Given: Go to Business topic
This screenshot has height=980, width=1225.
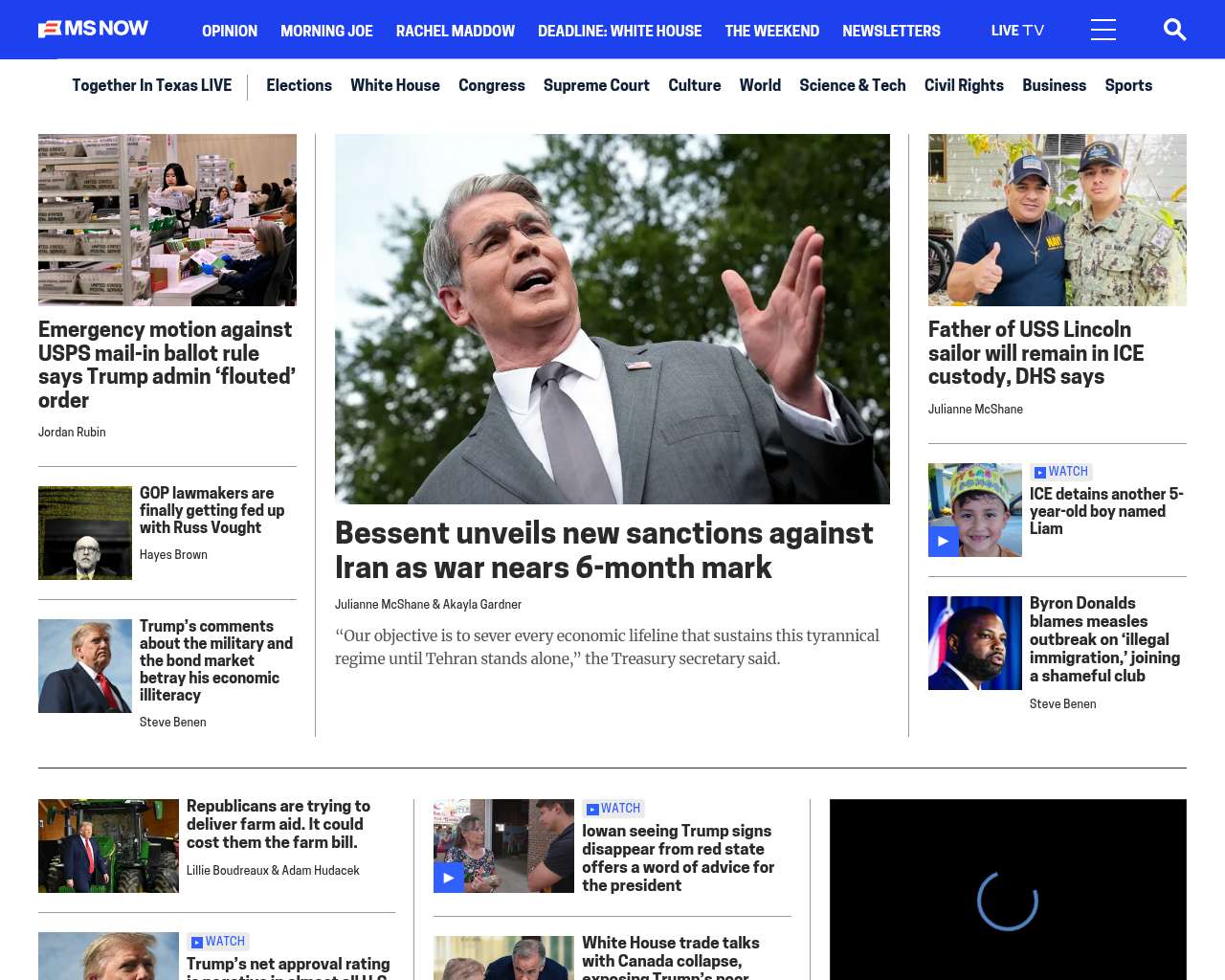Looking at the screenshot, I should pyautogui.click(x=1054, y=85).
